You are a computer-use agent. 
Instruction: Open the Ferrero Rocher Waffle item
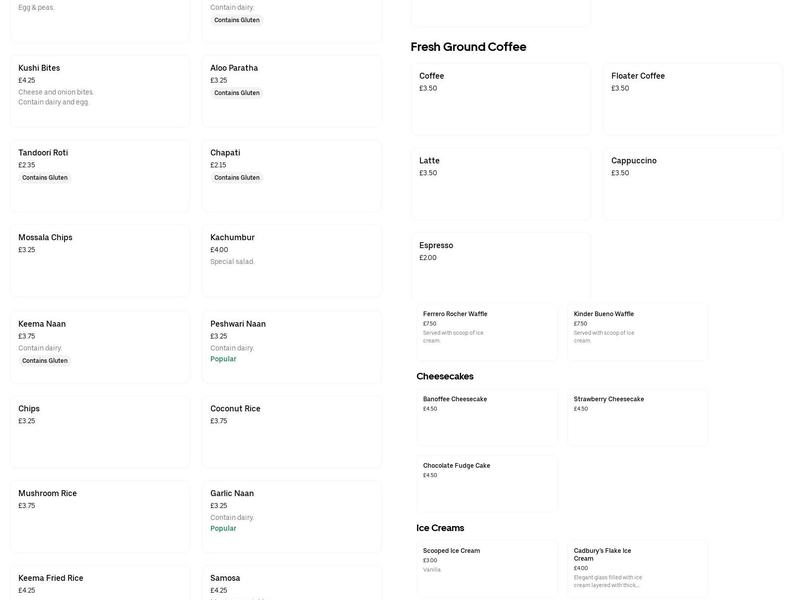click(x=487, y=331)
